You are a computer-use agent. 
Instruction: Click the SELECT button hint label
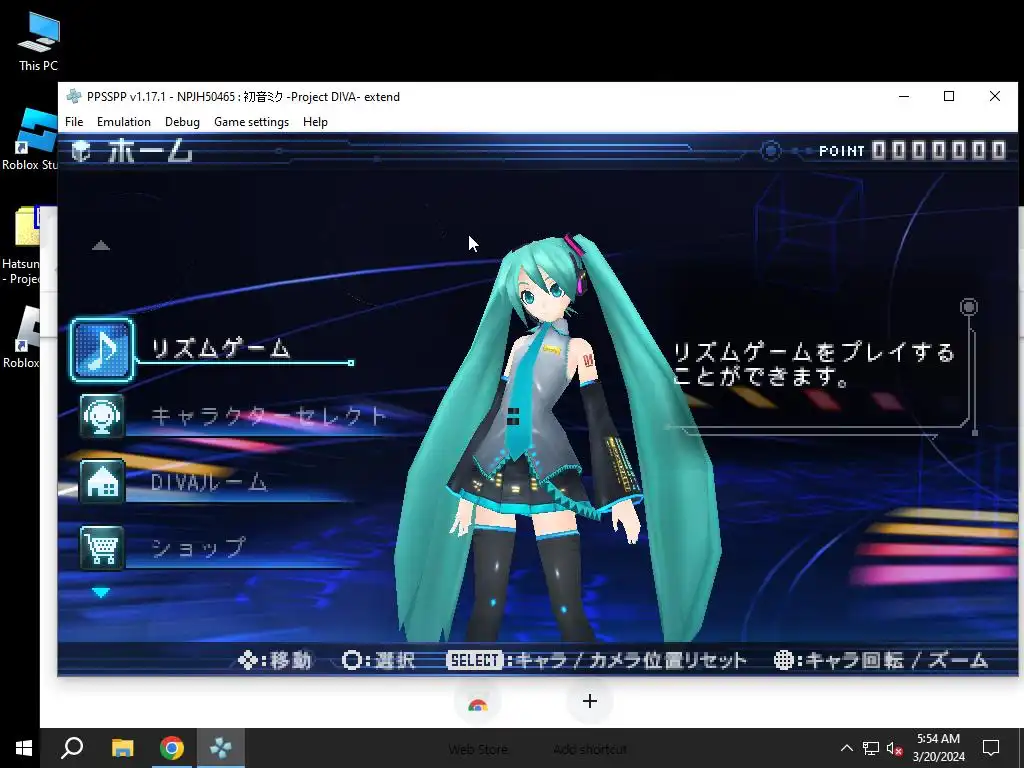pyautogui.click(x=474, y=660)
